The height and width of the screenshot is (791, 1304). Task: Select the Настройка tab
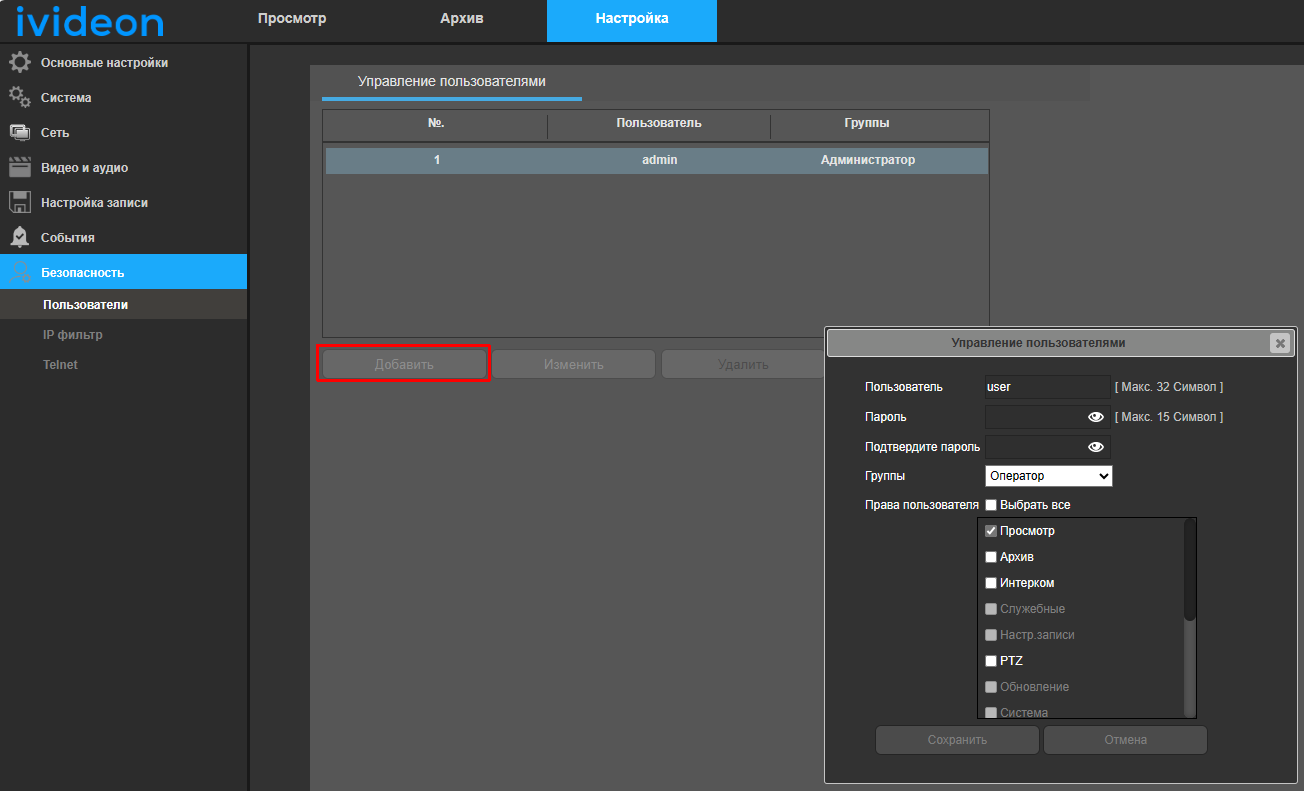(x=632, y=19)
